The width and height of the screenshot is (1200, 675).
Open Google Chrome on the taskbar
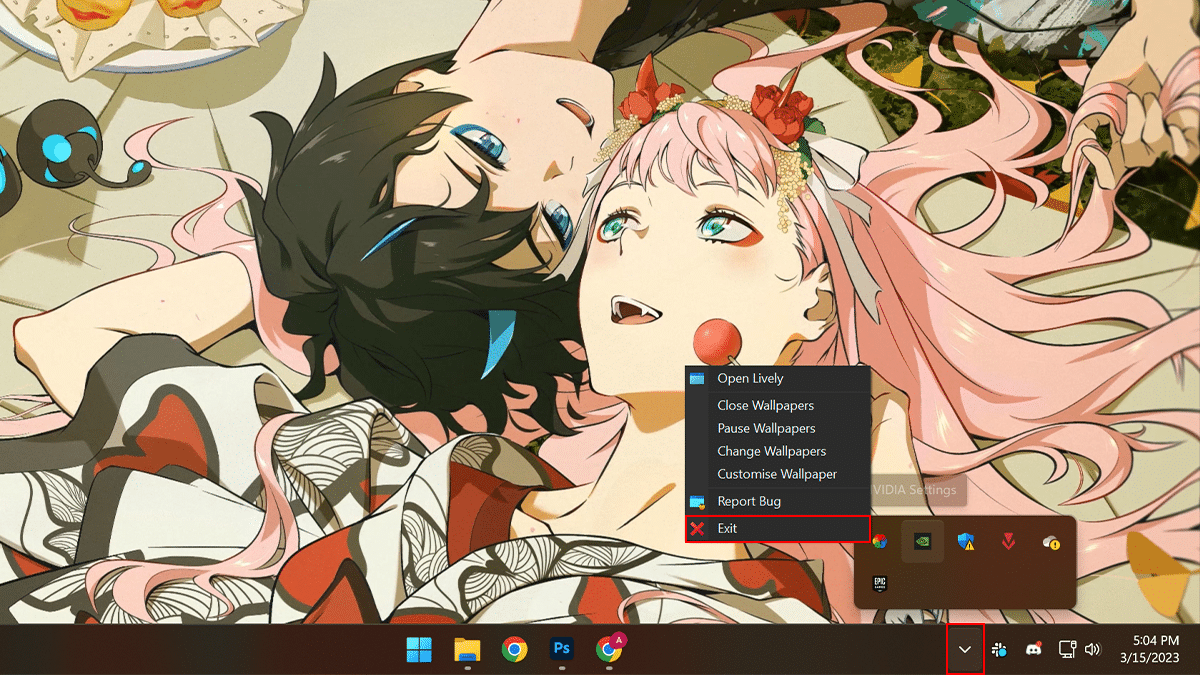click(515, 650)
